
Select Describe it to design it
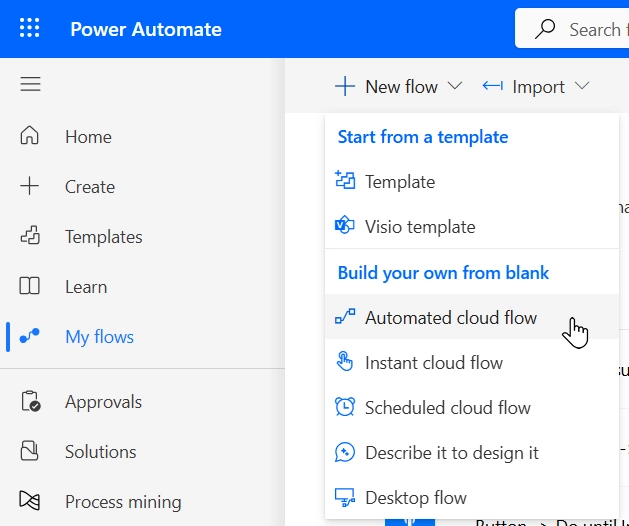(451, 453)
